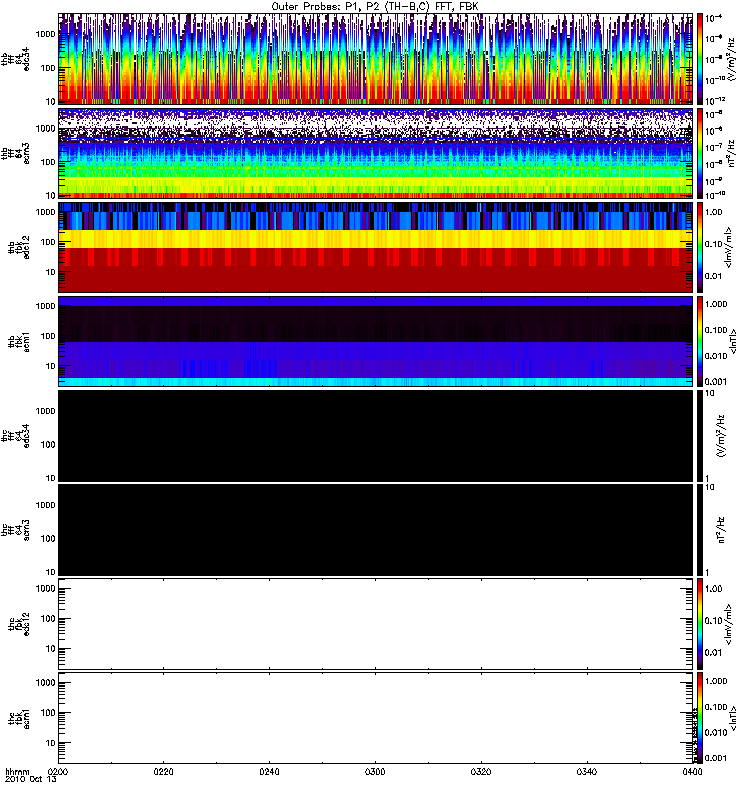Viewport: 750px width, 800px height.
Task: Click the 10 y-tick of thb fbk scm1 panel
Action: pos(51,366)
